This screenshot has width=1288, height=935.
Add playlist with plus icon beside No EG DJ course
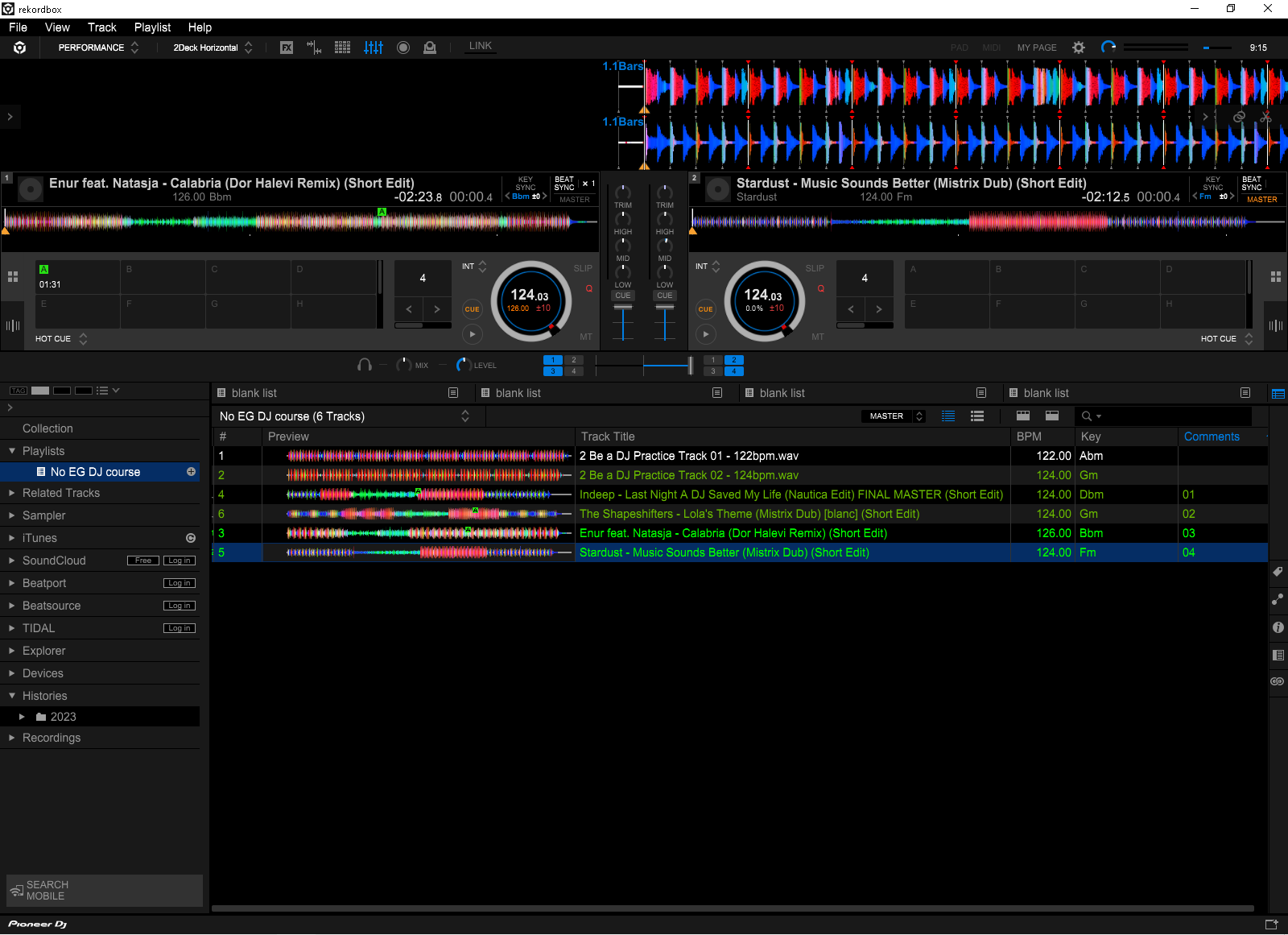tap(192, 472)
